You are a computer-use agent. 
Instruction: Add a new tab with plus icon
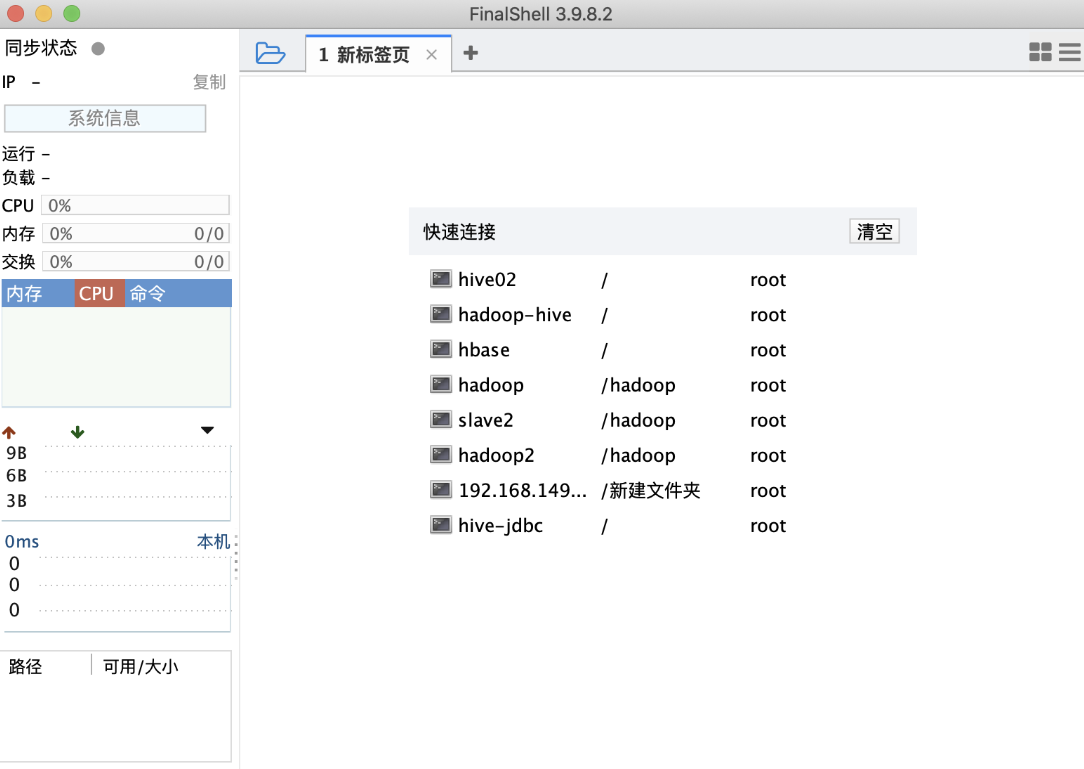point(471,53)
